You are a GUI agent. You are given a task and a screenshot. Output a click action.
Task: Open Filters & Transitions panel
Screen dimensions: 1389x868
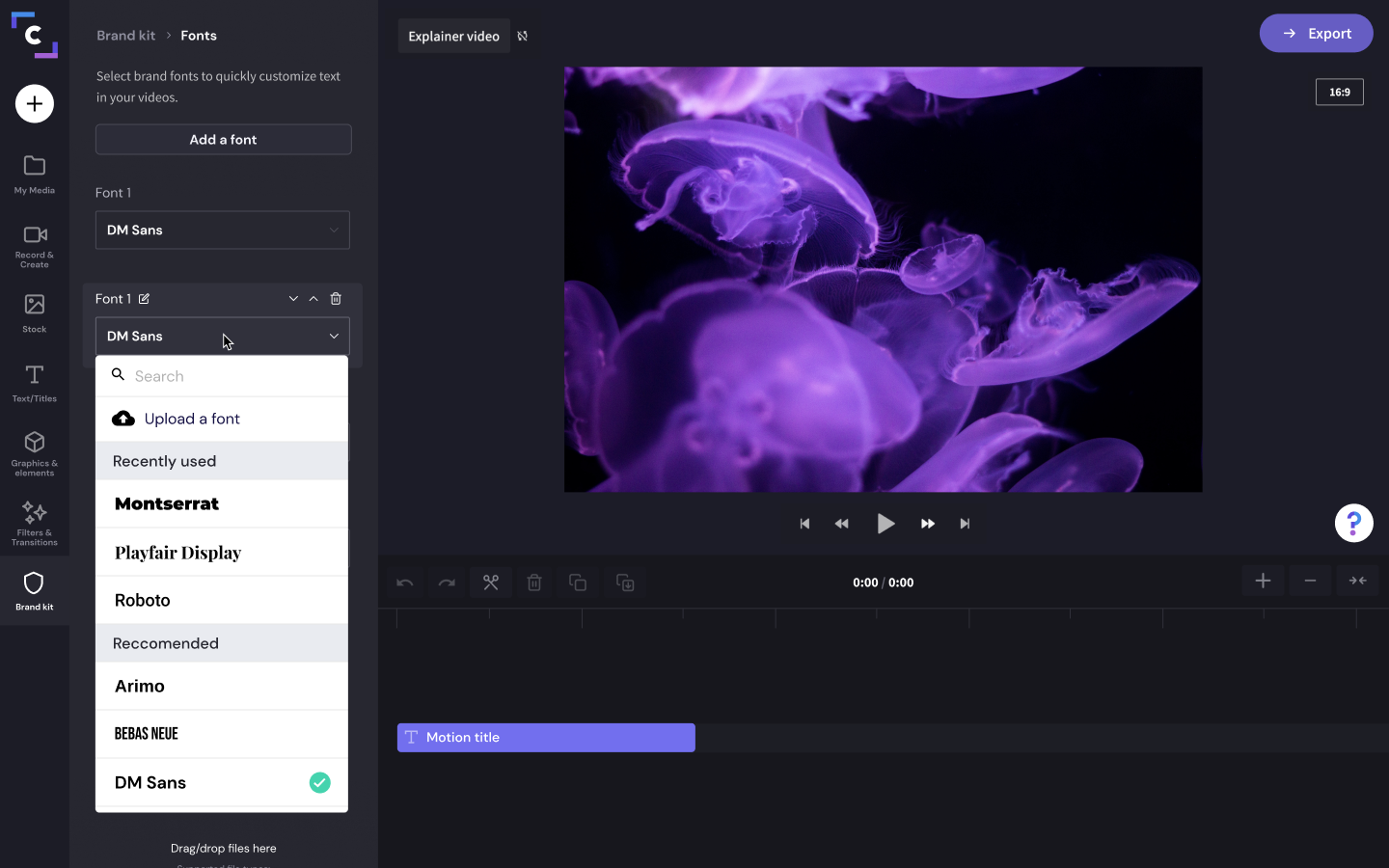(35, 523)
